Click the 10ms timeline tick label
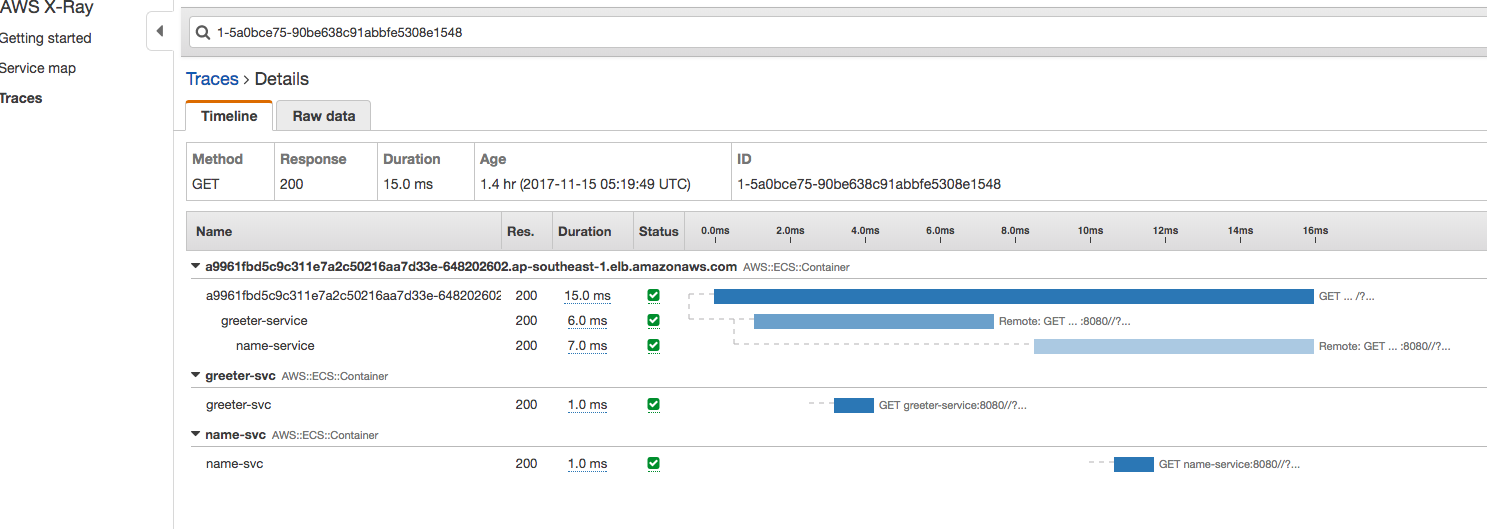This screenshot has height=529, width=1487. [x=1090, y=231]
